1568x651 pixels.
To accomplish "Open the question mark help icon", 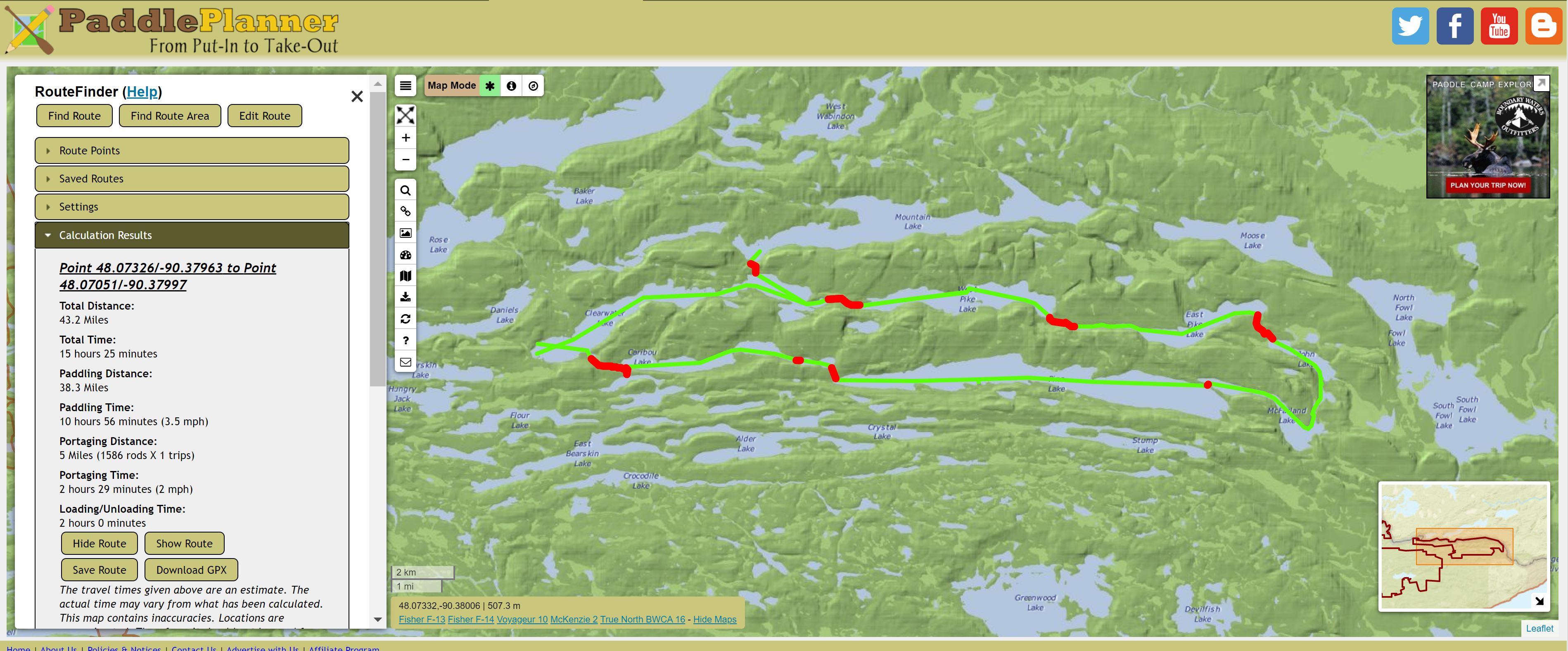I will [x=406, y=341].
